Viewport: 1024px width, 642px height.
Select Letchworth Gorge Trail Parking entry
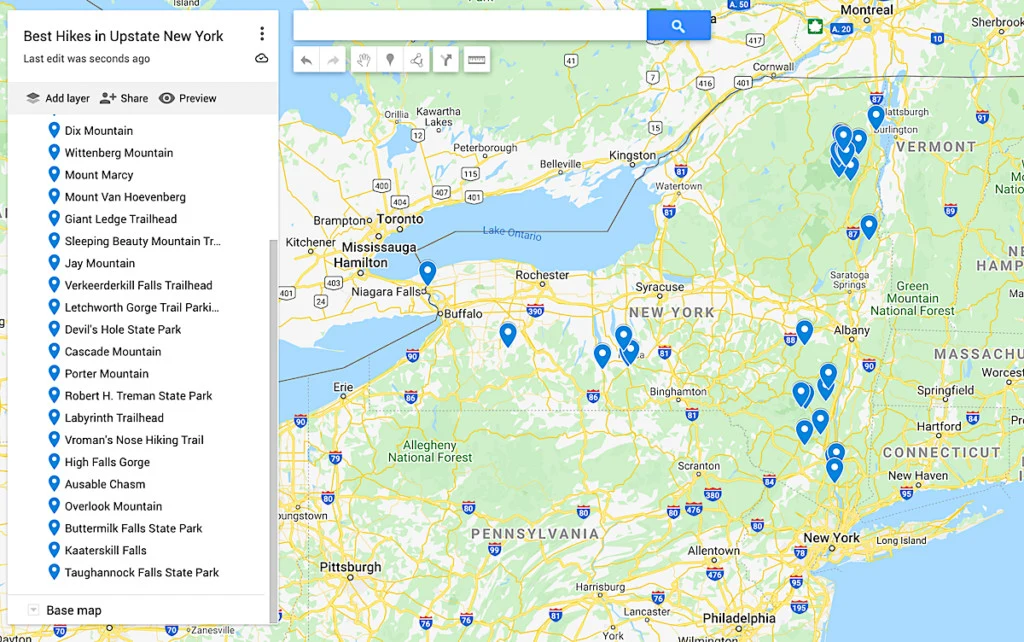(142, 308)
